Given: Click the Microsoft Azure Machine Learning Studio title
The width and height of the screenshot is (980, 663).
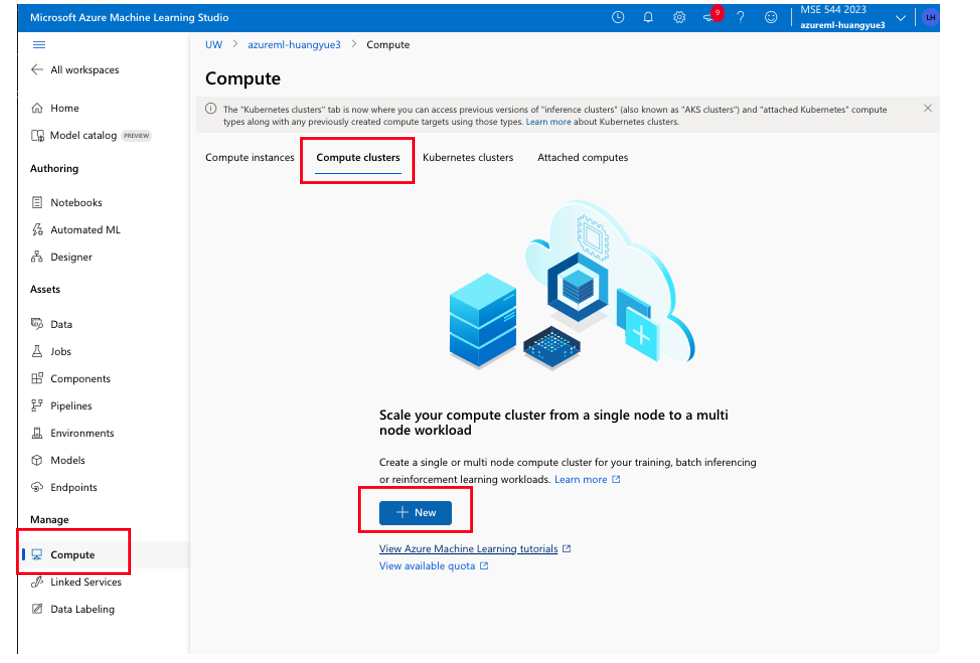Looking at the screenshot, I should 129,17.
